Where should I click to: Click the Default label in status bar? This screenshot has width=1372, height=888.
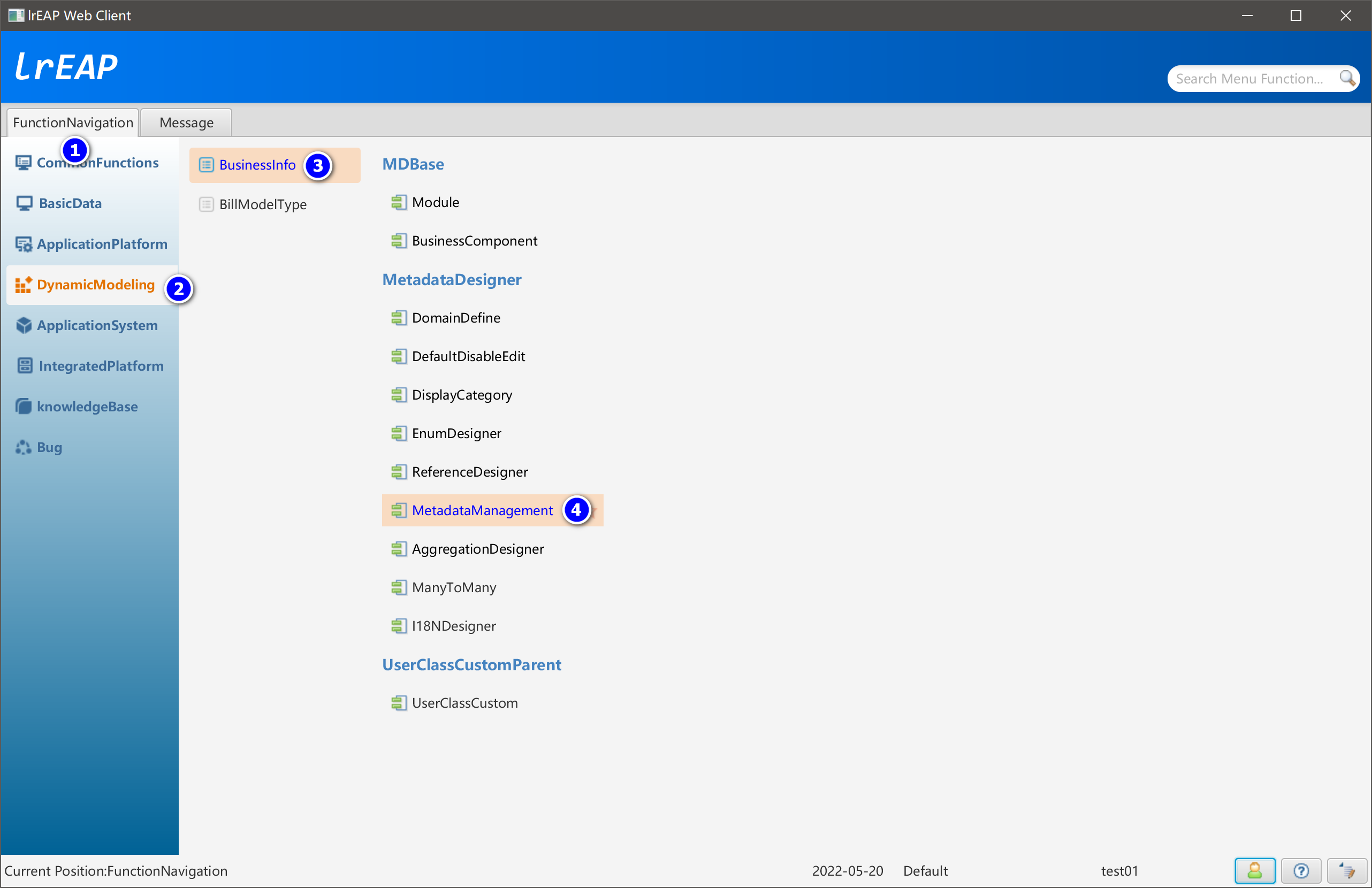[926, 871]
